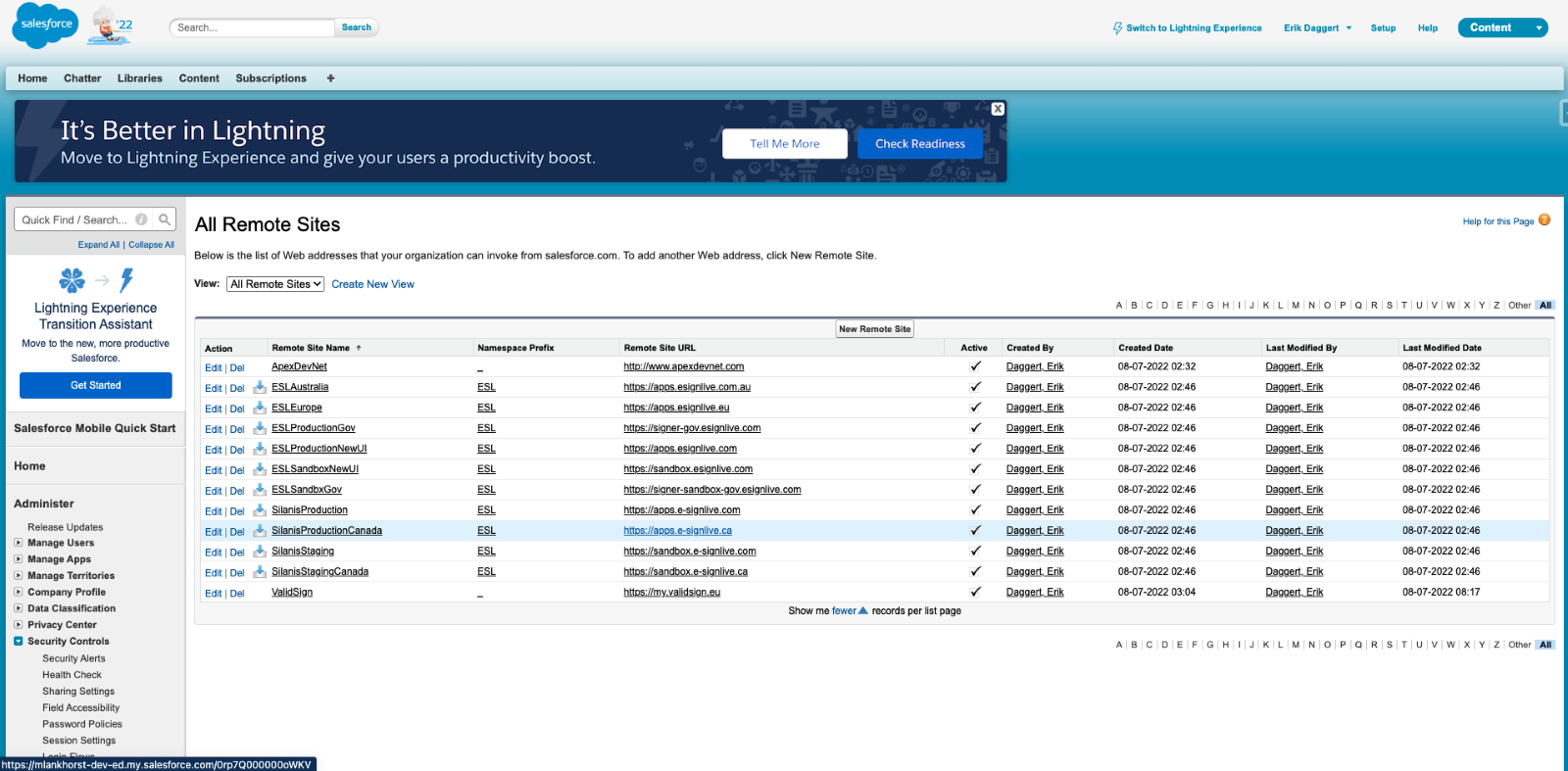Click the package icon beside SilanisProduction
The height and width of the screenshot is (771, 1568).
[x=260, y=510]
